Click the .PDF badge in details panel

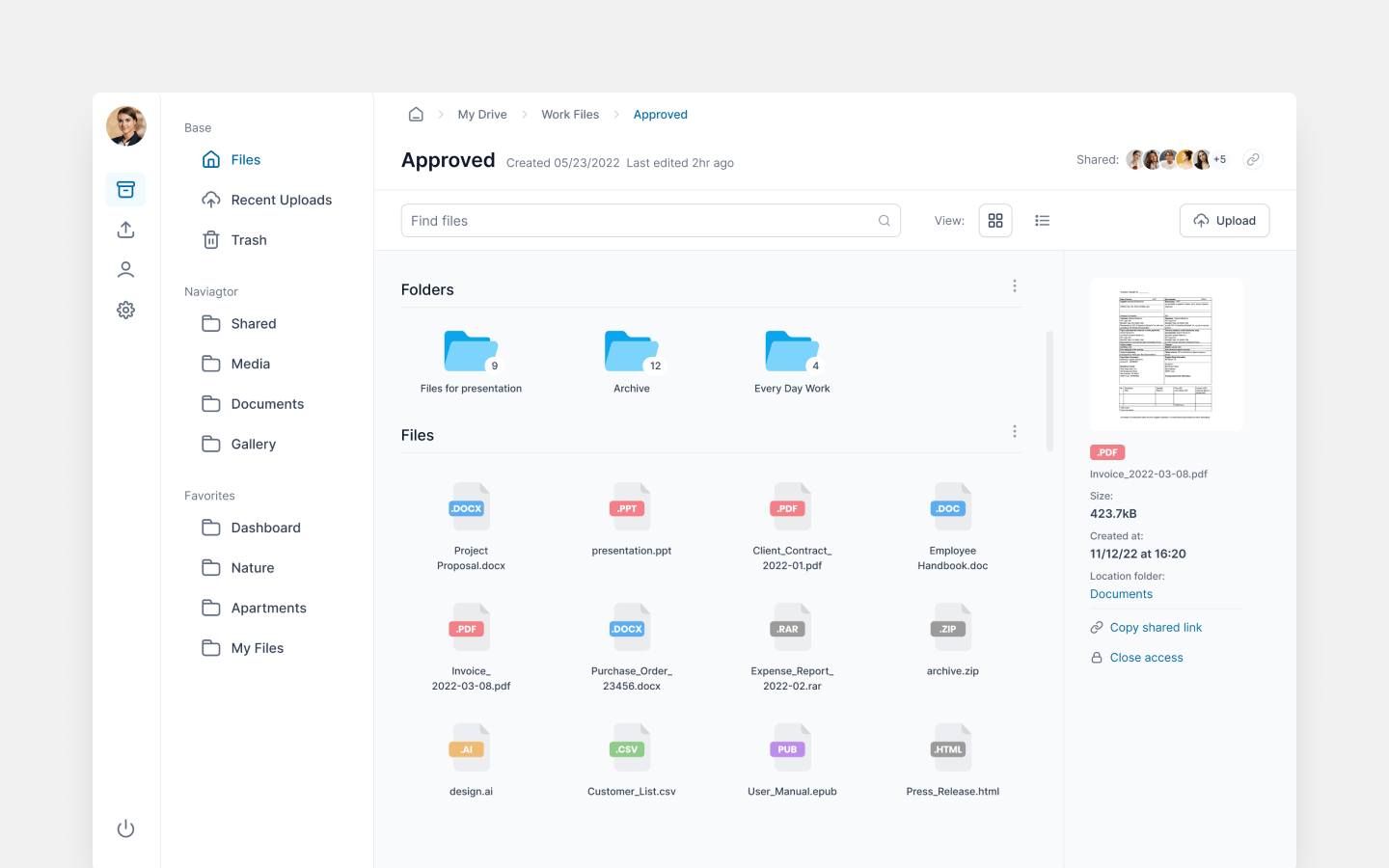click(x=1107, y=452)
